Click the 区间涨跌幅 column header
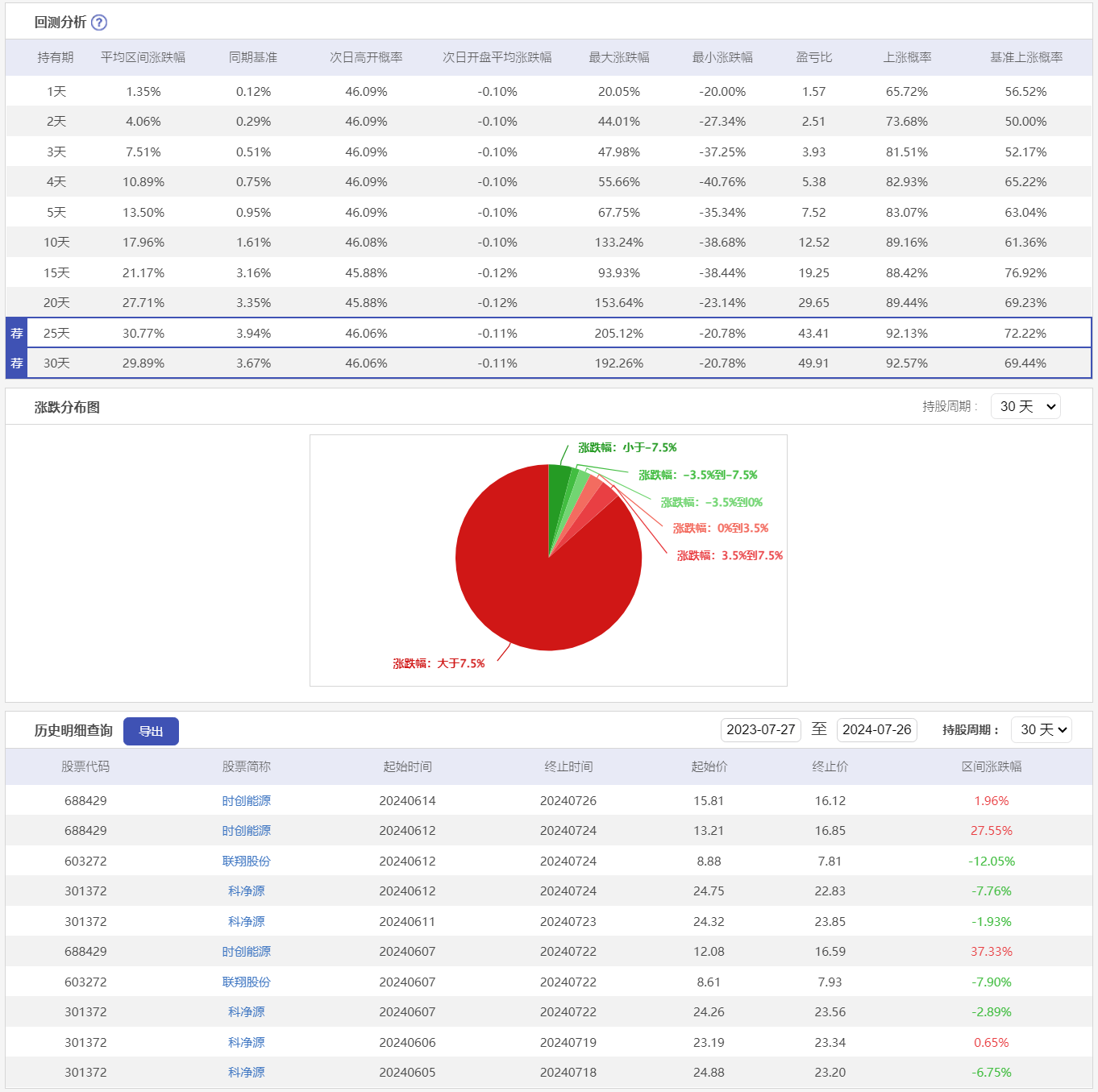The height and width of the screenshot is (1092, 1098). pyautogui.click(x=991, y=767)
